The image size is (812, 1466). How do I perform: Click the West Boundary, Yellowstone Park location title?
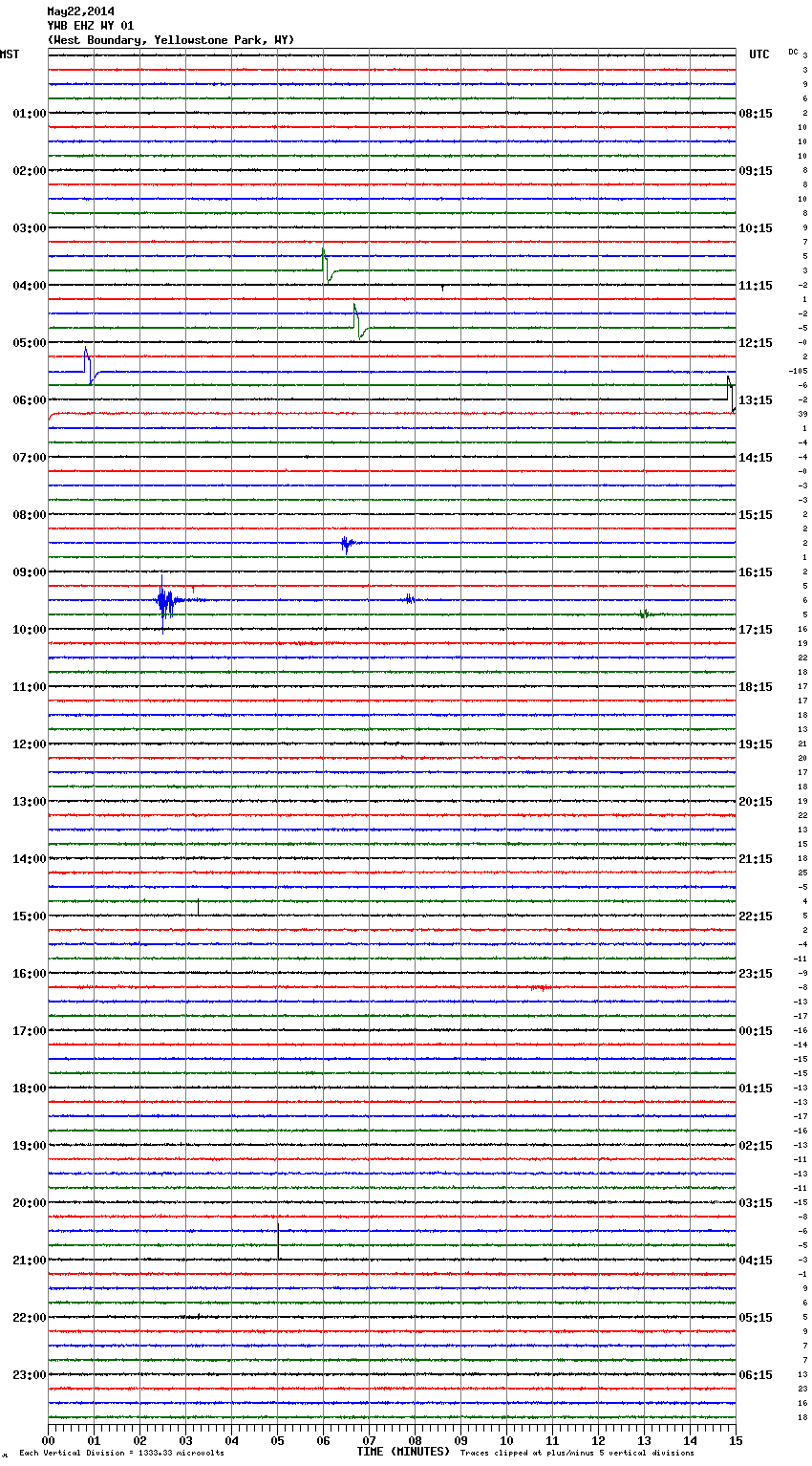point(170,40)
